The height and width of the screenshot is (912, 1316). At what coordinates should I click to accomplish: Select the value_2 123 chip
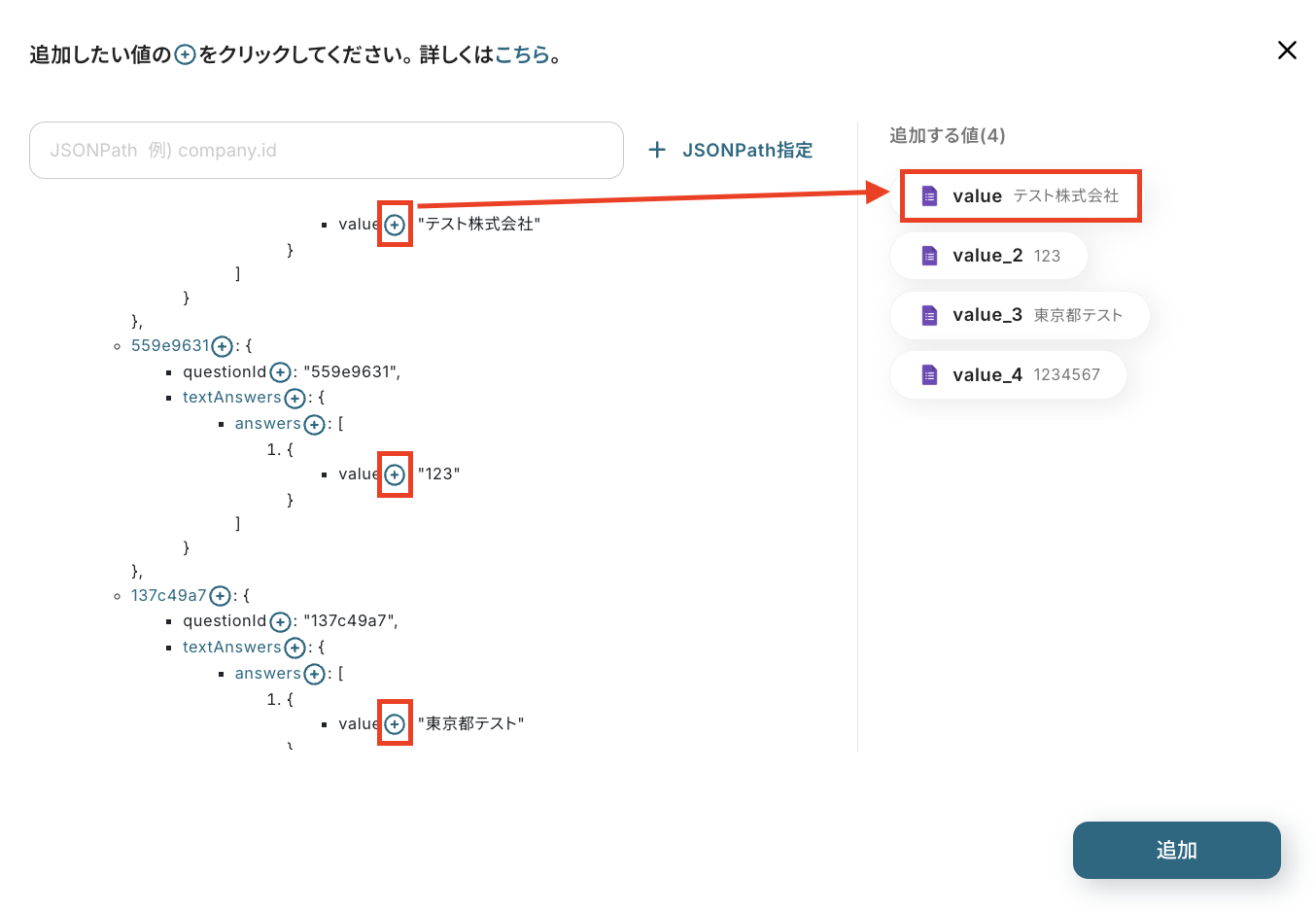(988, 256)
